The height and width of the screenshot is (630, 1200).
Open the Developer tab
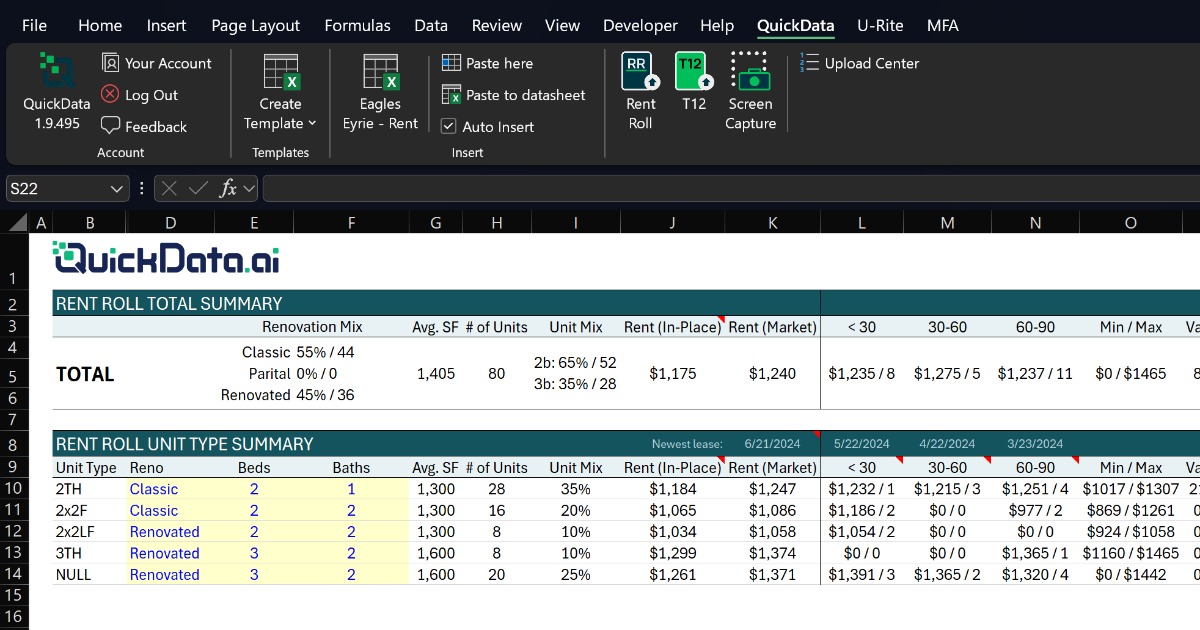(640, 26)
